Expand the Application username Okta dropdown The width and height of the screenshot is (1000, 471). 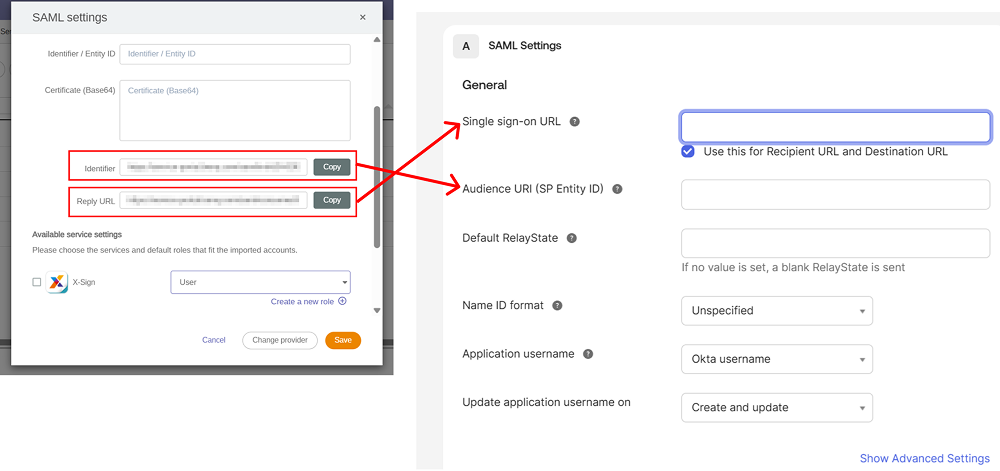tap(776, 359)
